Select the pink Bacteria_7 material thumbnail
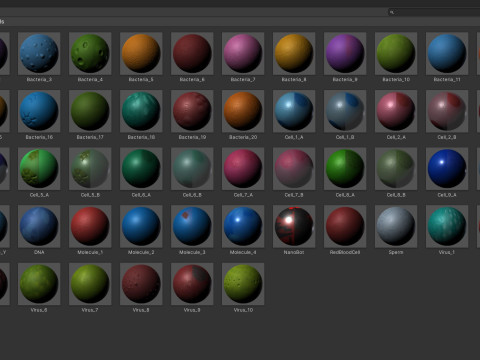This screenshot has height=360, width=480. click(x=243, y=53)
